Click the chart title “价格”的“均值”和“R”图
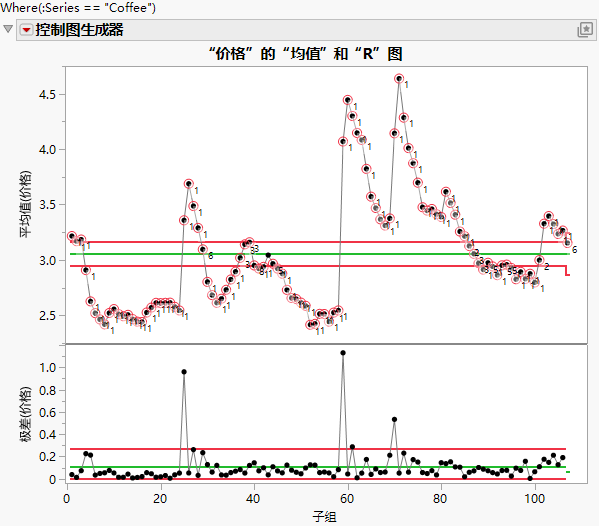The height and width of the screenshot is (526, 599). (305, 53)
